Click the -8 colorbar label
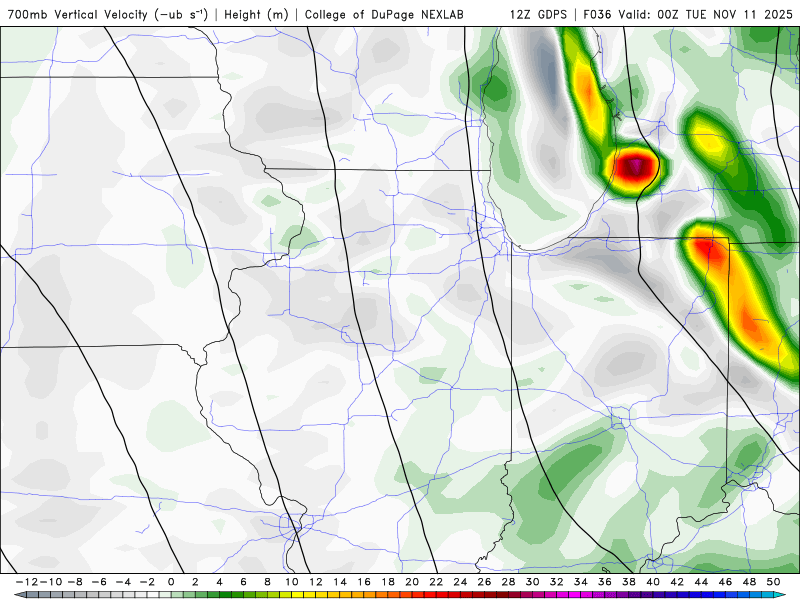The width and height of the screenshot is (800, 600). pos(75,582)
